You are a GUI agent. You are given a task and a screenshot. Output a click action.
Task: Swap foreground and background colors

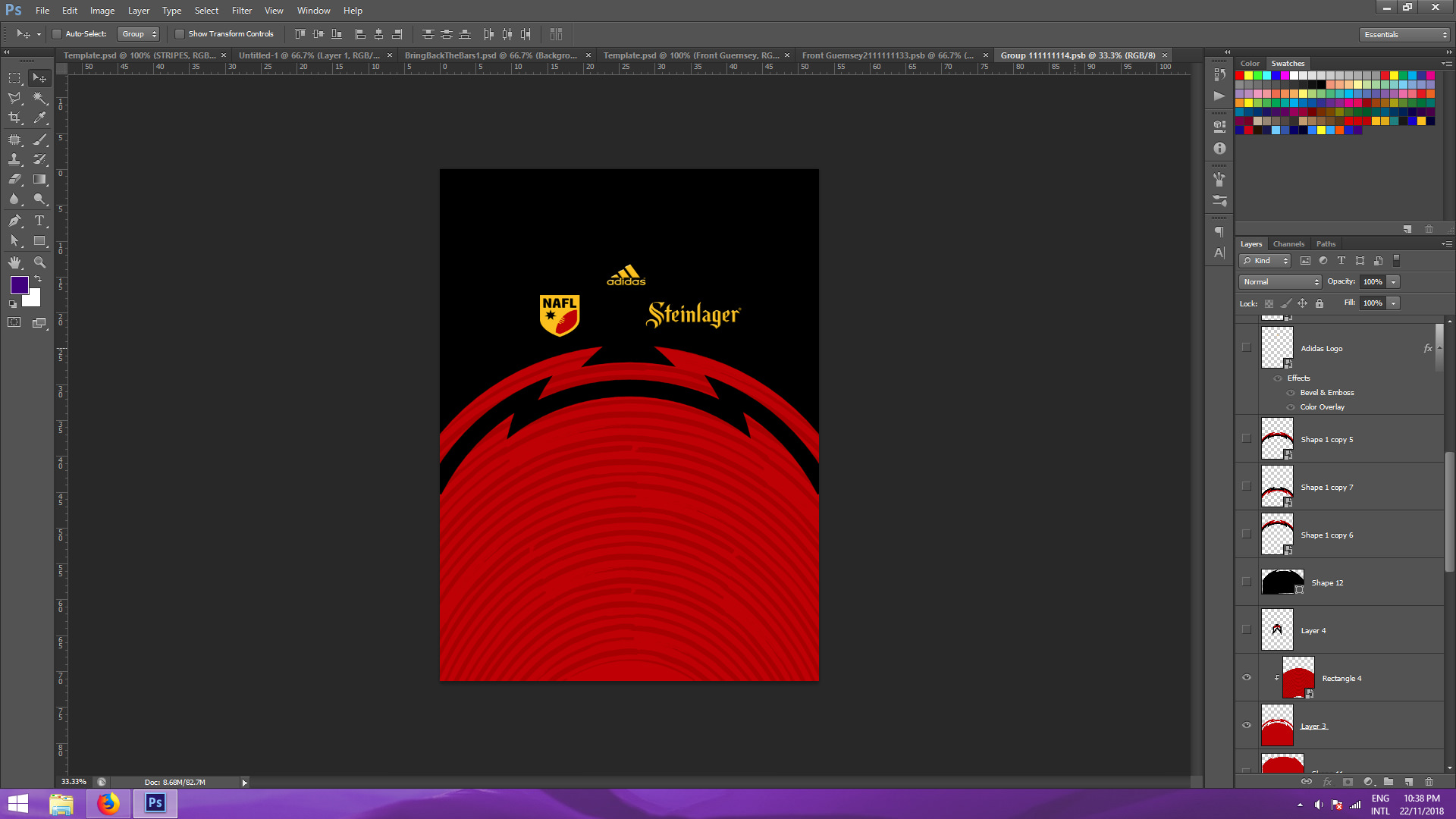click(39, 279)
